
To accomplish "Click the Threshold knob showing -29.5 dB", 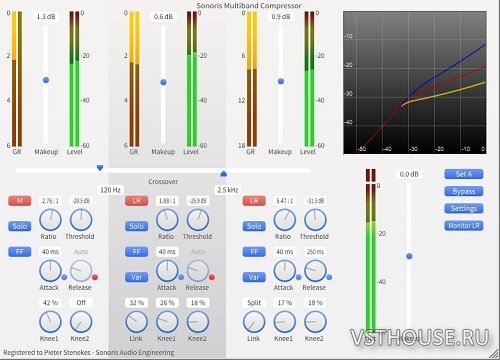I will tap(81, 220).
